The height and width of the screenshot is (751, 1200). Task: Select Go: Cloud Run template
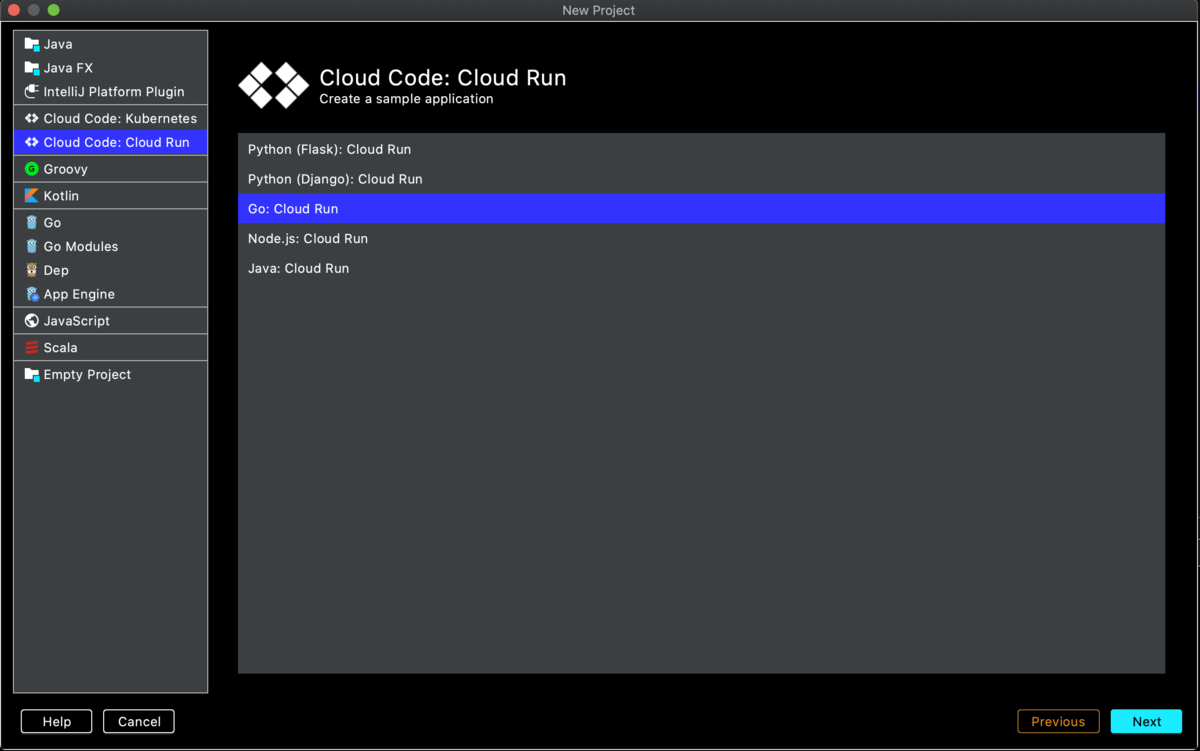click(x=701, y=209)
